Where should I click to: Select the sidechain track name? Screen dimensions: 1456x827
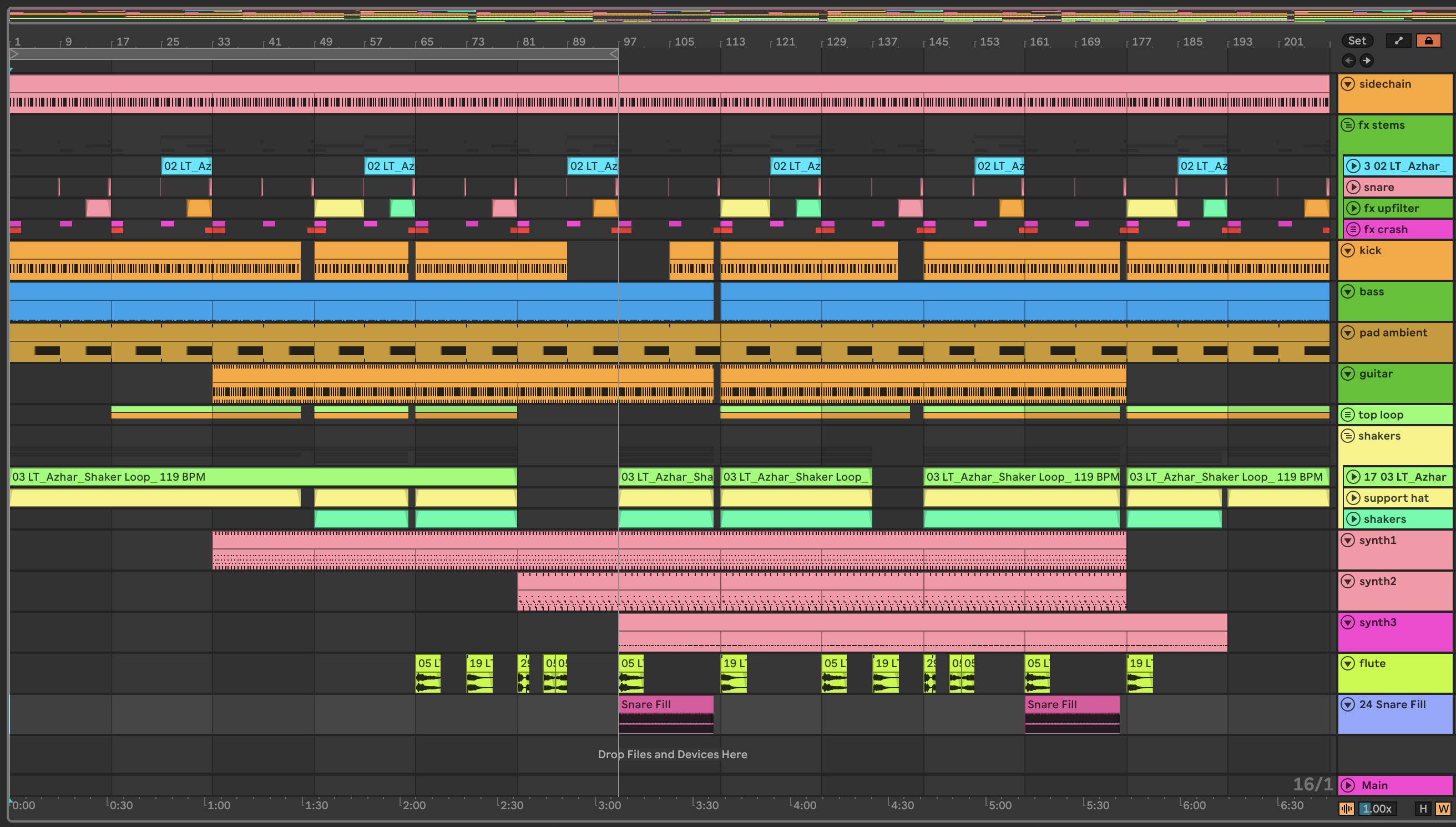tap(1385, 84)
